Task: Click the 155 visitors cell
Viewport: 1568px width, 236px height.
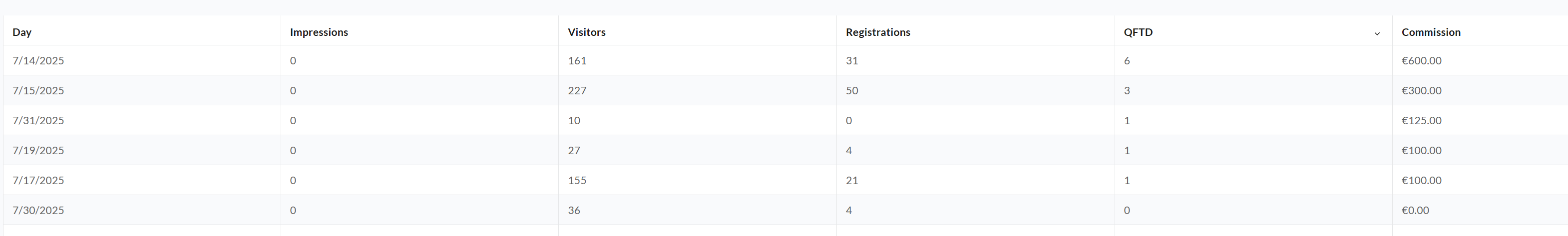Action: pos(577,180)
